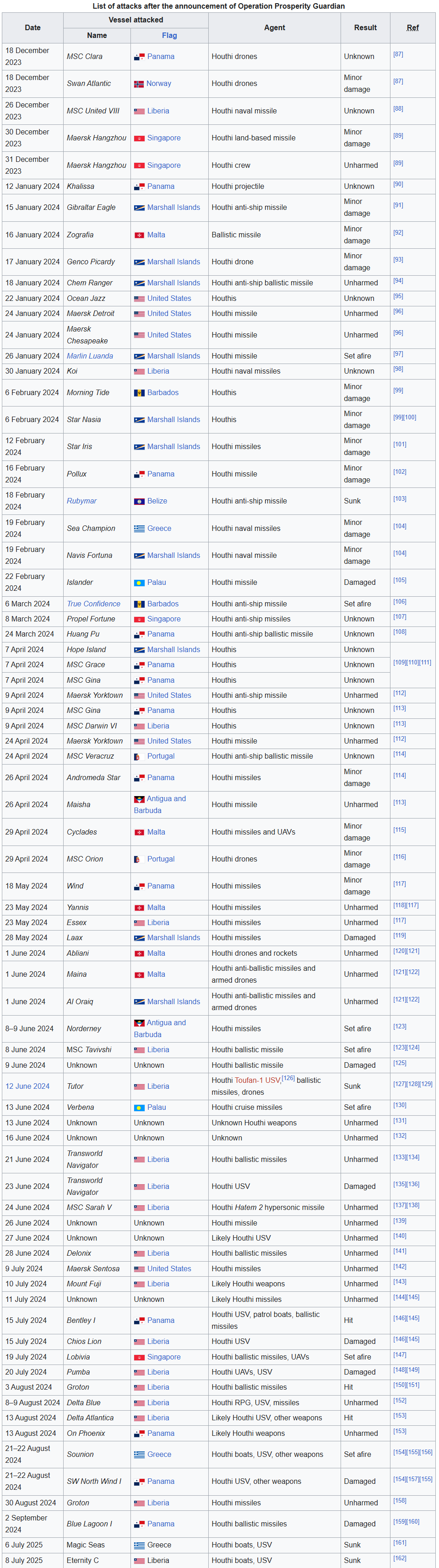Click United States flag in Maersk Sentosa row
This screenshot has width=439, height=1568.
coord(139,1269)
